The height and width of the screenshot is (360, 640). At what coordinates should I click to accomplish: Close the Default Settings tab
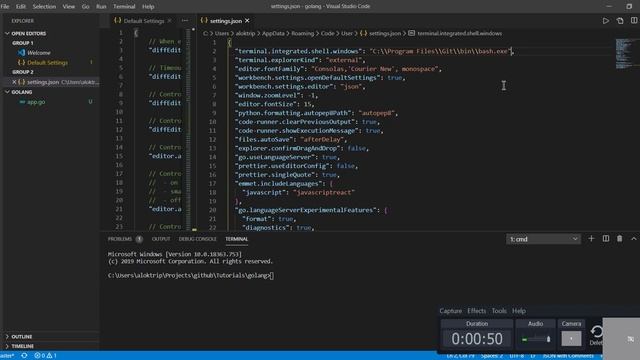(169, 21)
